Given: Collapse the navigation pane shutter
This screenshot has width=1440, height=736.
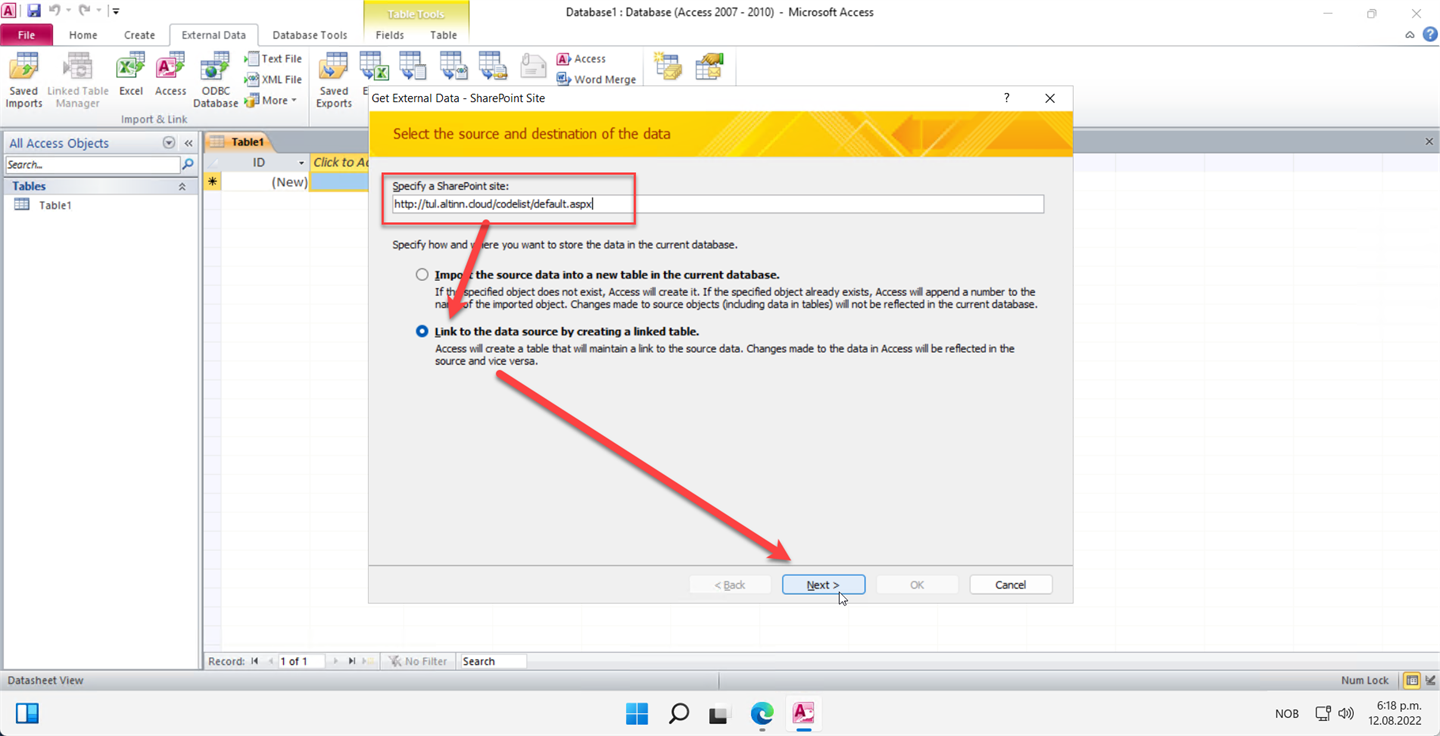Looking at the screenshot, I should click(x=188, y=143).
